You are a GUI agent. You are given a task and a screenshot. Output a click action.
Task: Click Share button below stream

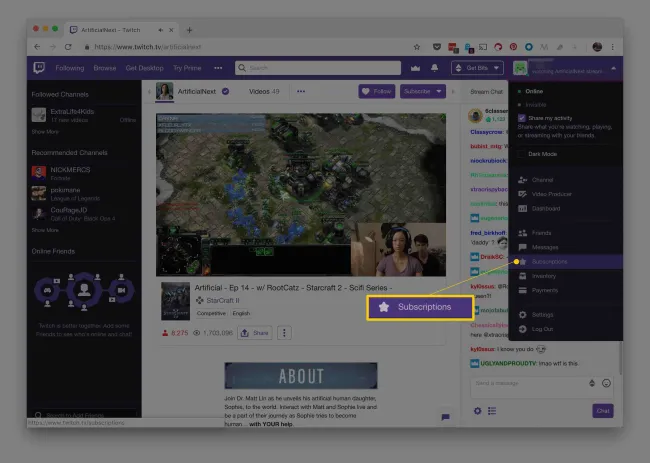pyautogui.click(x=255, y=333)
